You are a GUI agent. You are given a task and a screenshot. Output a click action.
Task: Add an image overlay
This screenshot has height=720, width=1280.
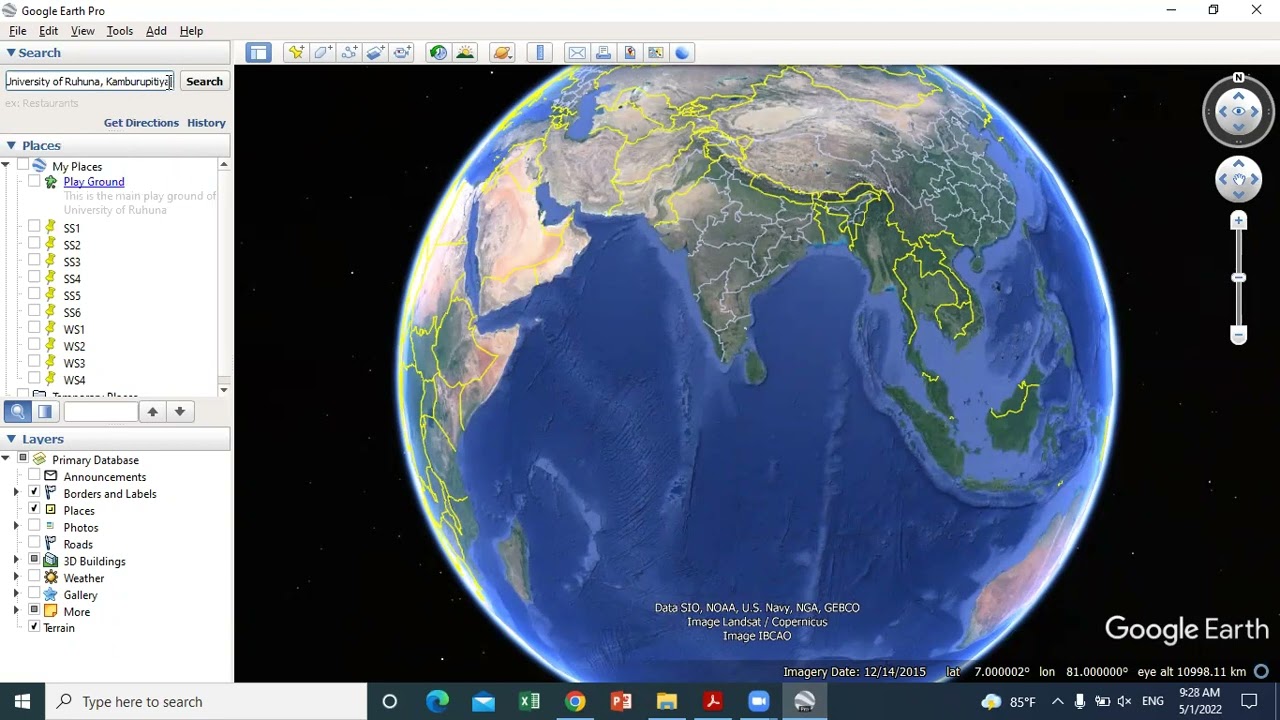click(x=376, y=53)
